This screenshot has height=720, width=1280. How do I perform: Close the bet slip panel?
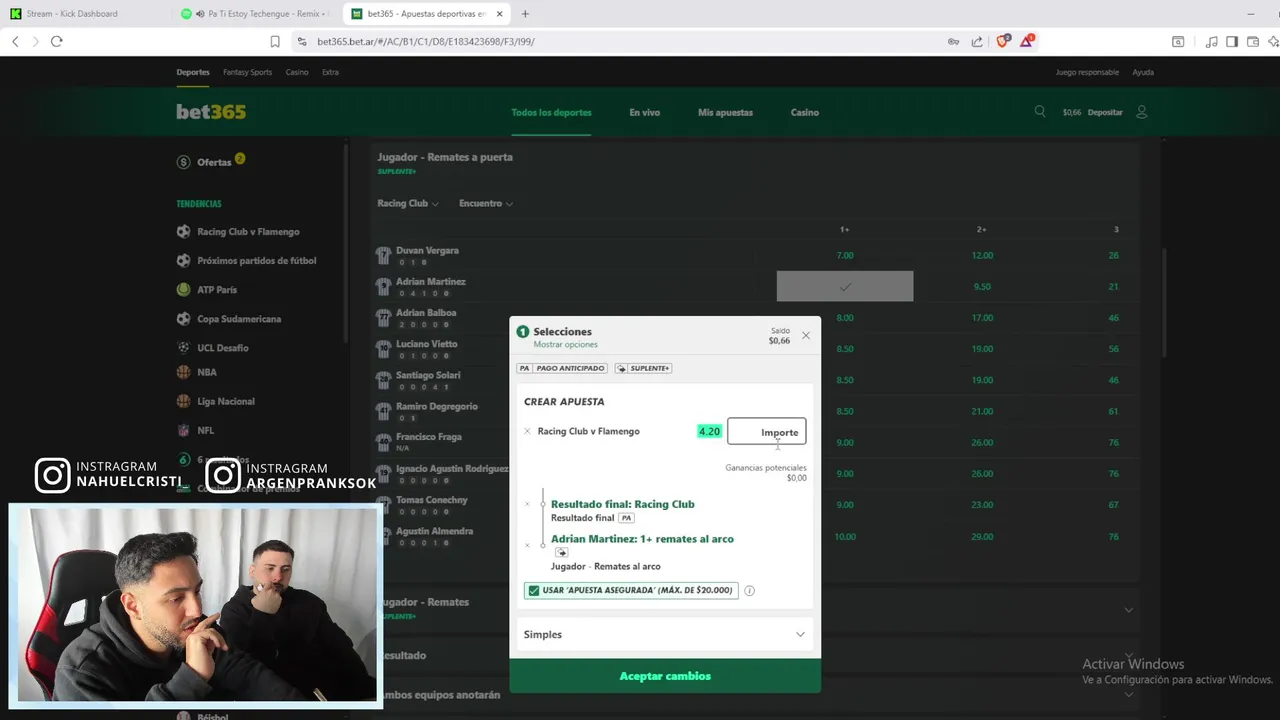pyautogui.click(x=806, y=335)
